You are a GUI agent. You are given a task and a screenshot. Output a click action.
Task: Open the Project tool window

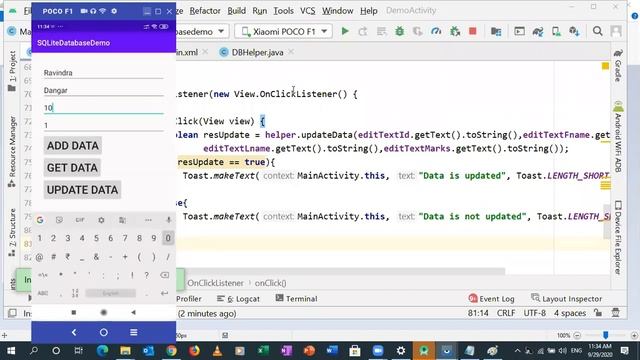(12, 71)
